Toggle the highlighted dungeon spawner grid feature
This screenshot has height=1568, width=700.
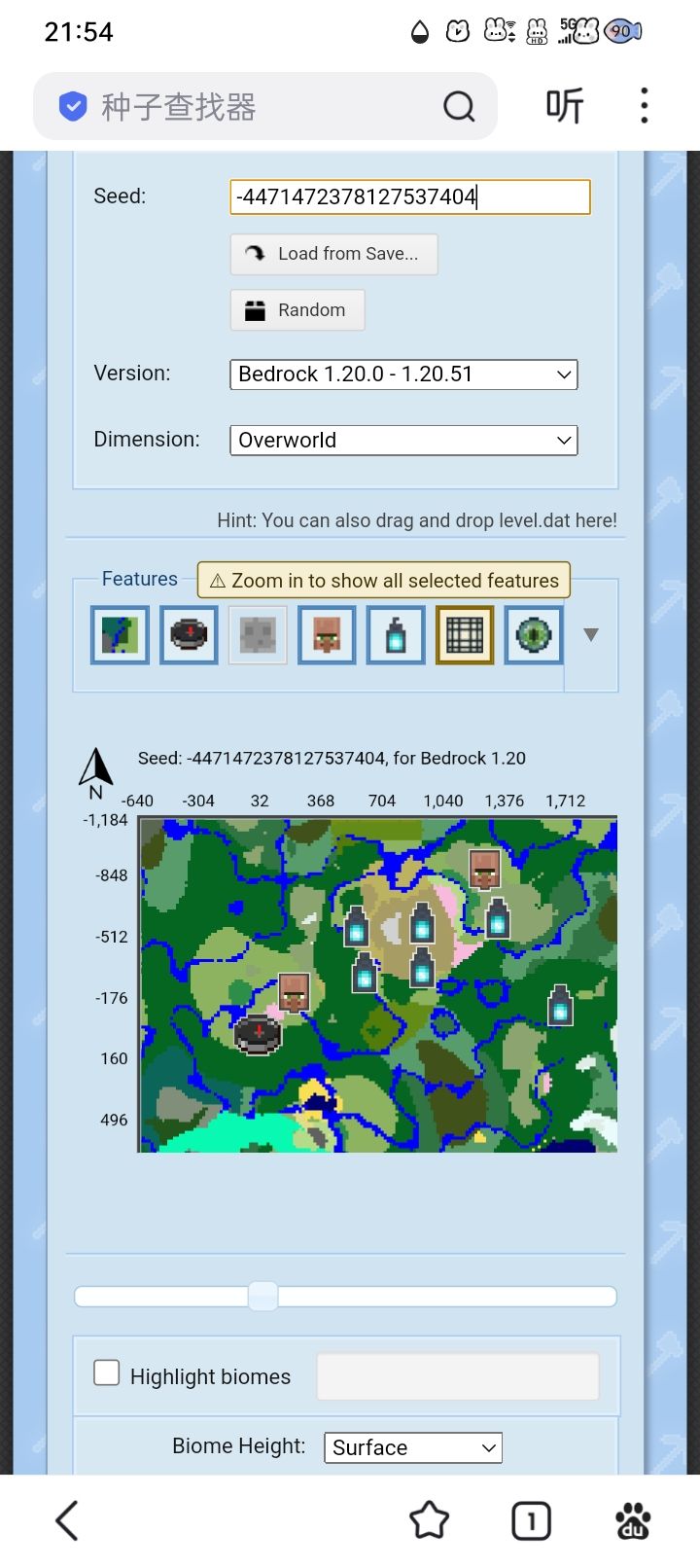point(465,635)
